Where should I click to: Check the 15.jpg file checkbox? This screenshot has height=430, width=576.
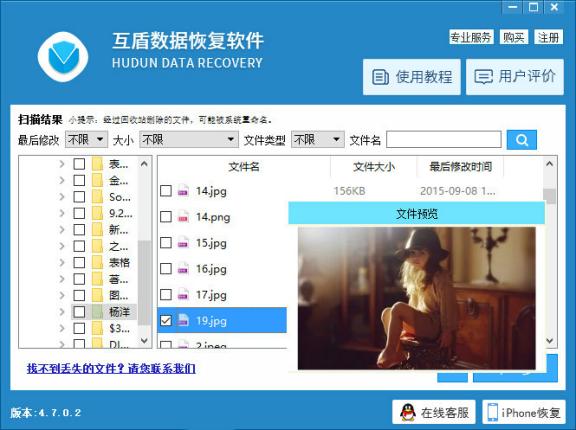[166, 243]
